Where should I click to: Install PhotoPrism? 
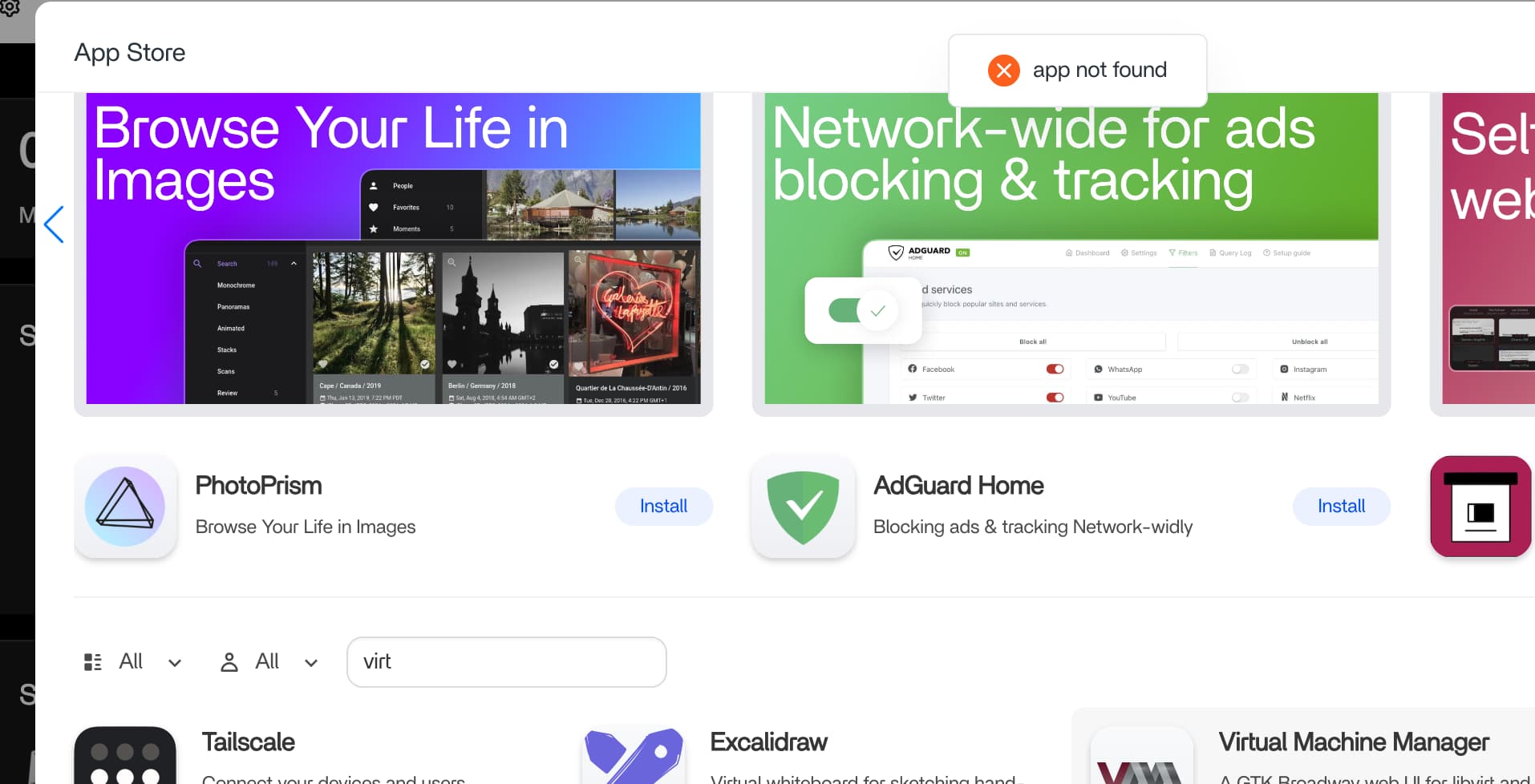pyautogui.click(x=663, y=507)
